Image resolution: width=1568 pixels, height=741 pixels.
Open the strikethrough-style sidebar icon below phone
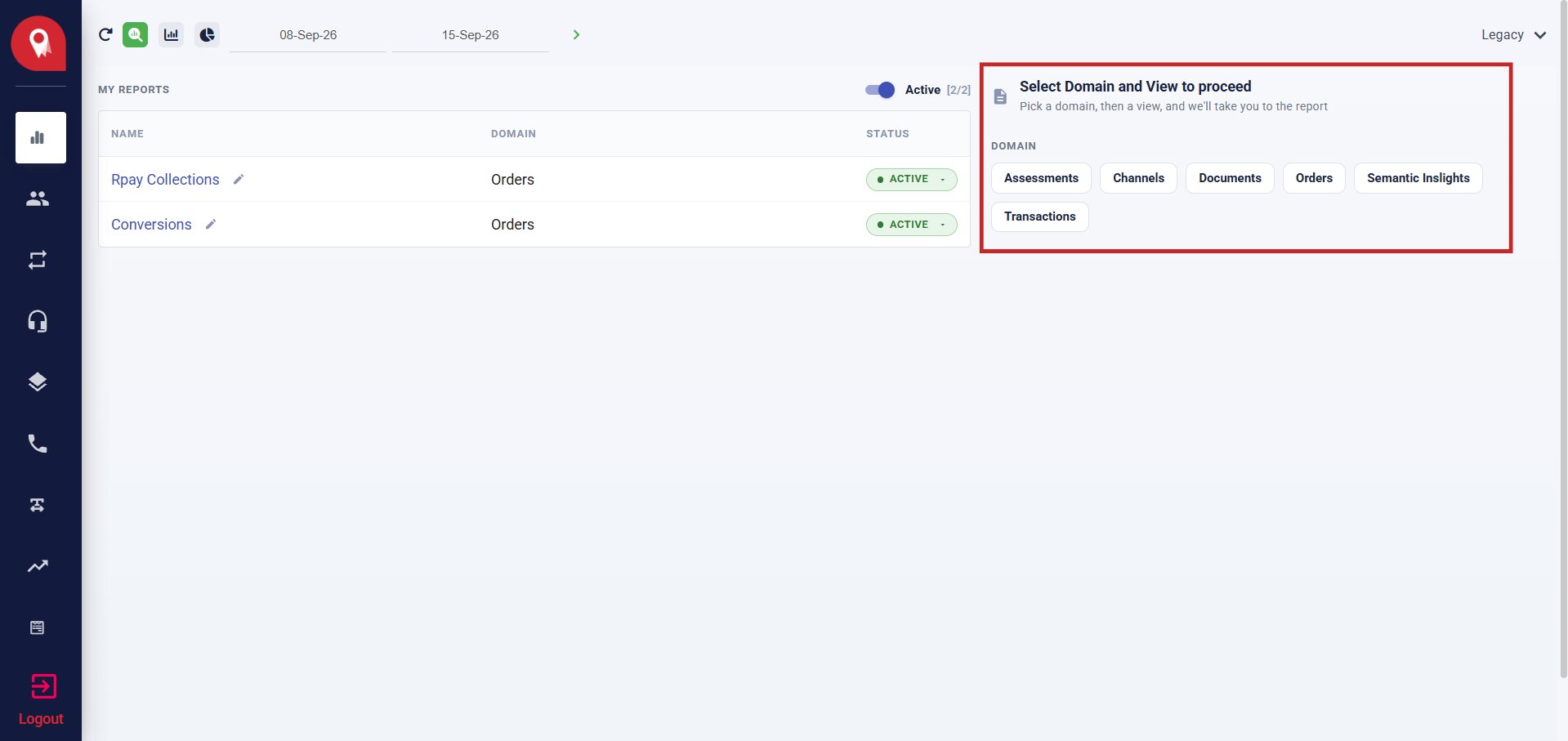tap(38, 505)
